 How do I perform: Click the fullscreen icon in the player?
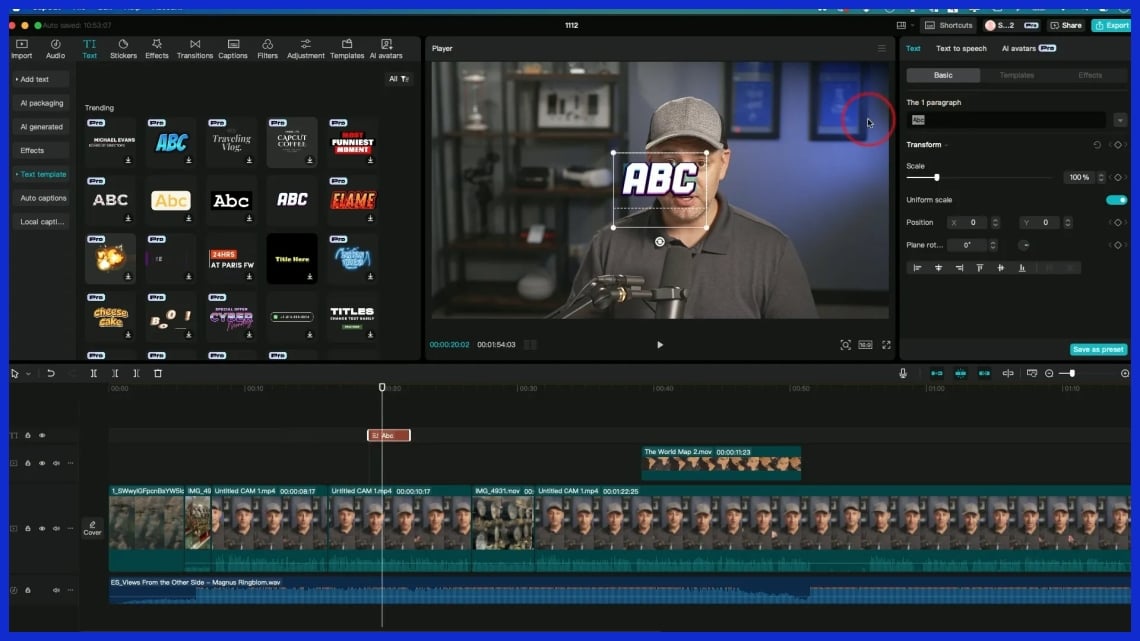tap(886, 345)
